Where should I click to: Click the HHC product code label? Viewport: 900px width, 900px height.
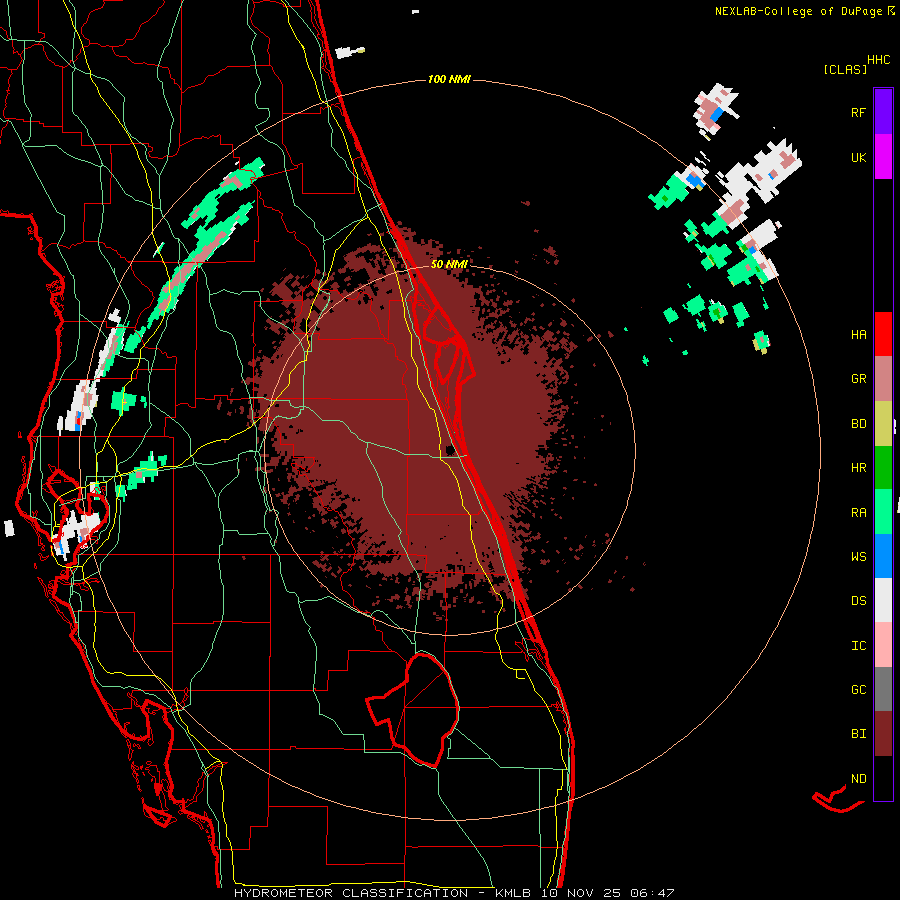click(879, 60)
